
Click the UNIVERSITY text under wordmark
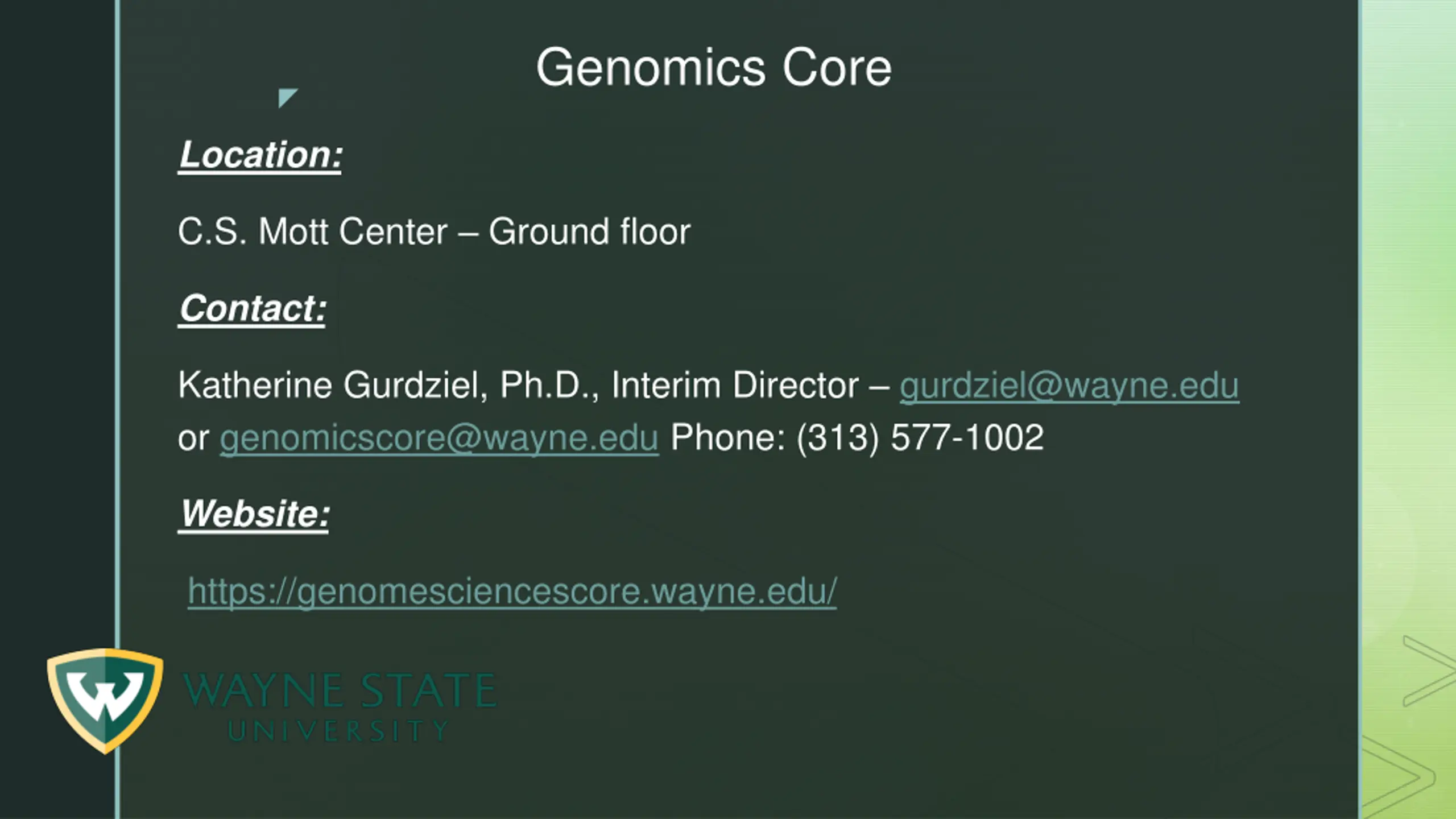tap(339, 731)
